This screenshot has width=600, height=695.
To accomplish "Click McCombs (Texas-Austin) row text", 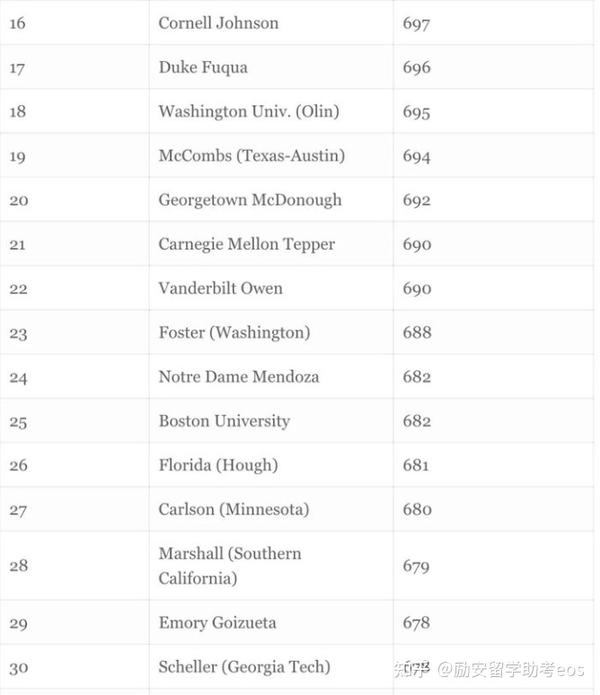I will [x=252, y=156].
